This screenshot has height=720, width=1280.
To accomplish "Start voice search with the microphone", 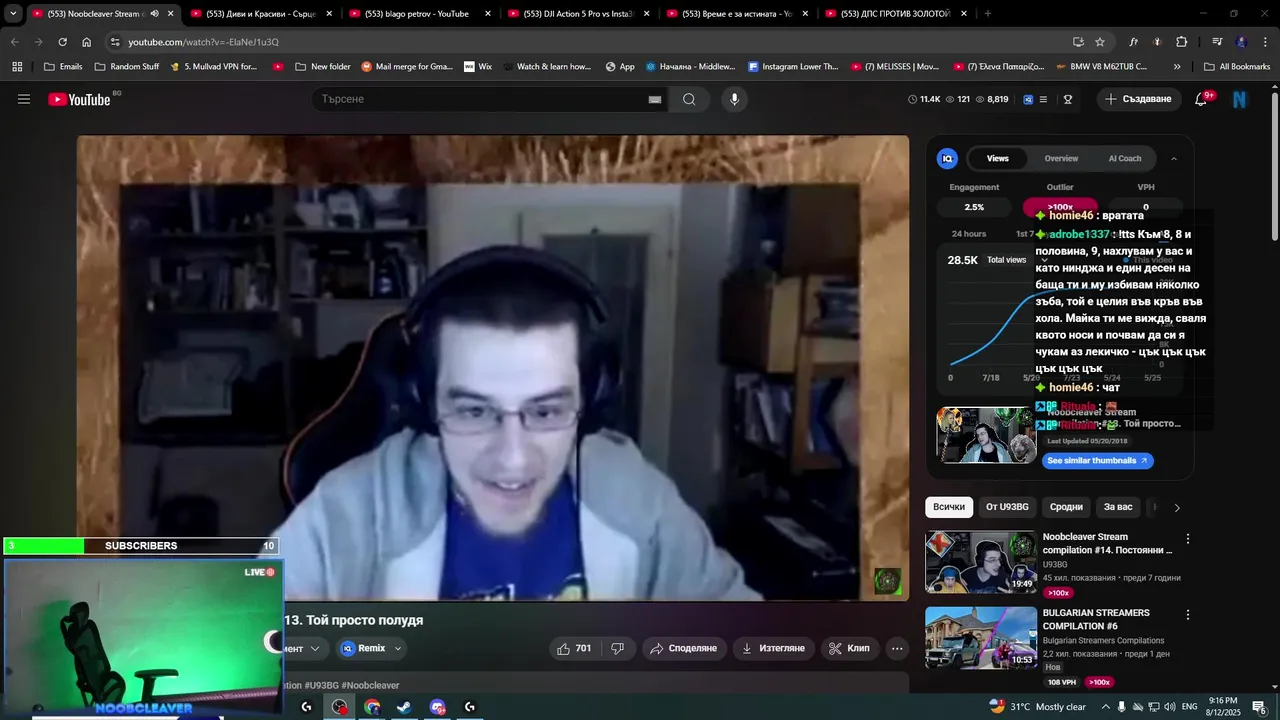I will 734,99.
